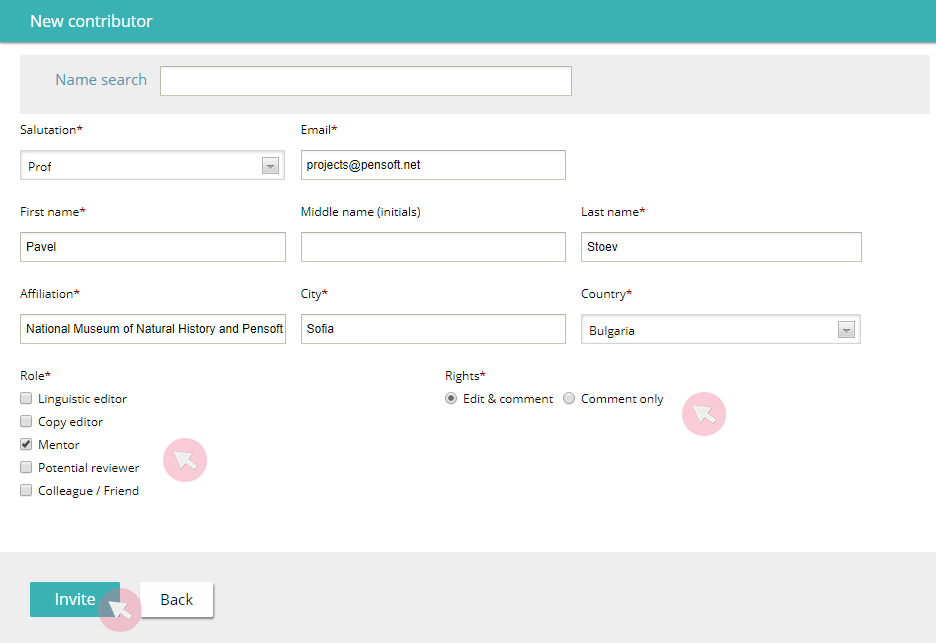Click the Salutation dropdown arrow button
Screen dimensions: 936x643
pos(270,166)
